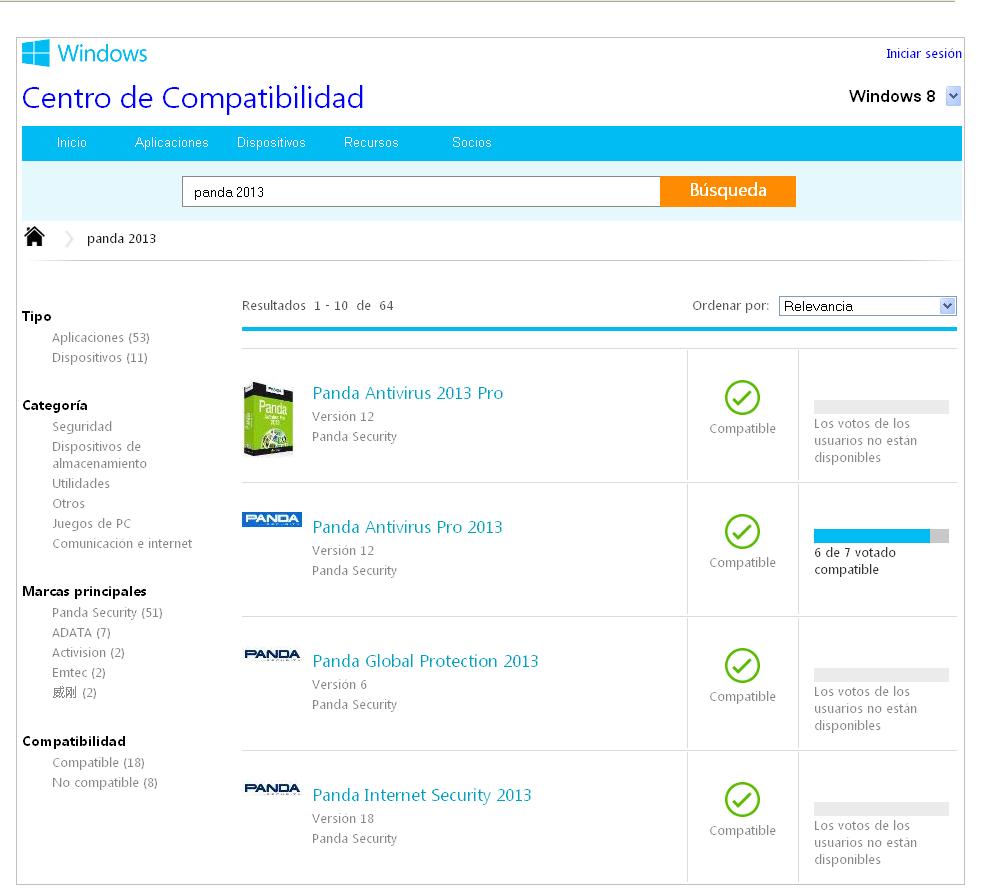The image size is (982, 894).
Task: Filter by Panda Security (51) brand
Action: [107, 613]
